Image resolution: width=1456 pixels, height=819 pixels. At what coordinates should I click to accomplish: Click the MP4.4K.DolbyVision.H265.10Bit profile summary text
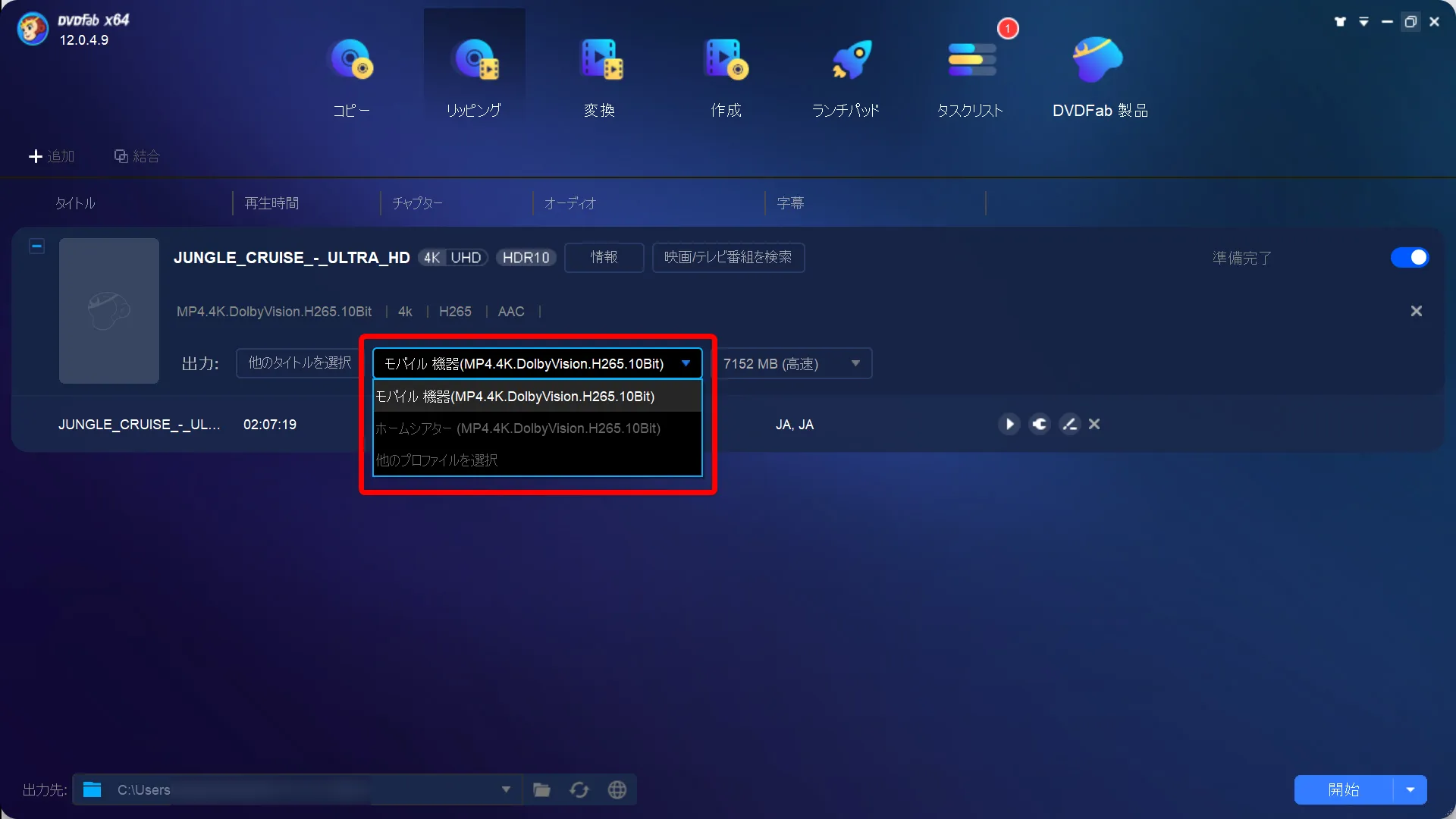pos(274,312)
